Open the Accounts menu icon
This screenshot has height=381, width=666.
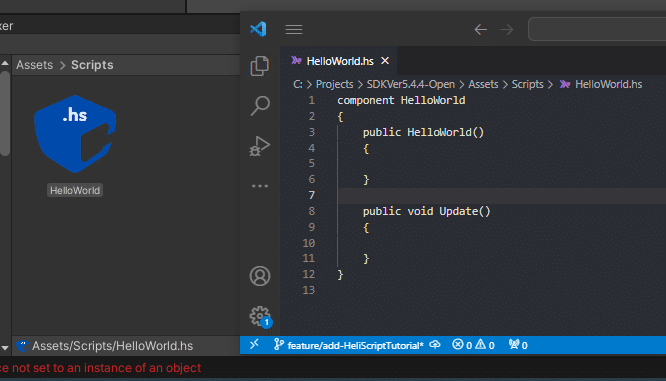[260, 276]
